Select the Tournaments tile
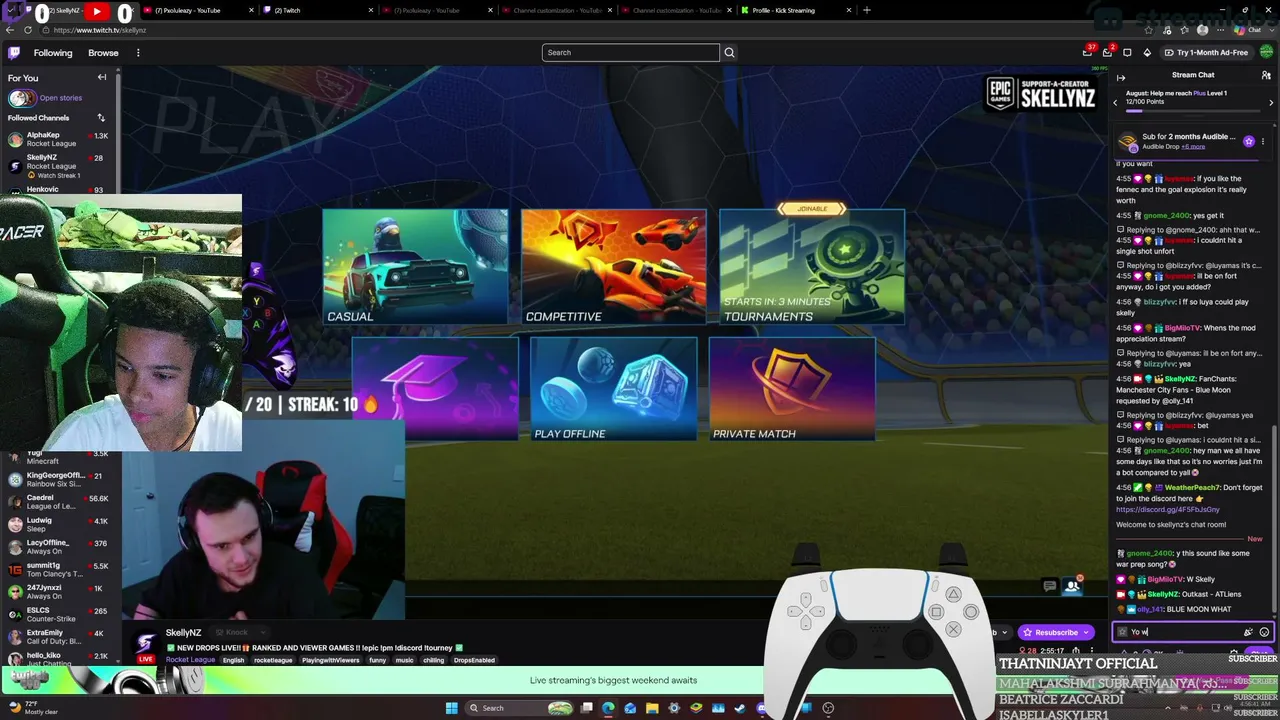 point(812,266)
